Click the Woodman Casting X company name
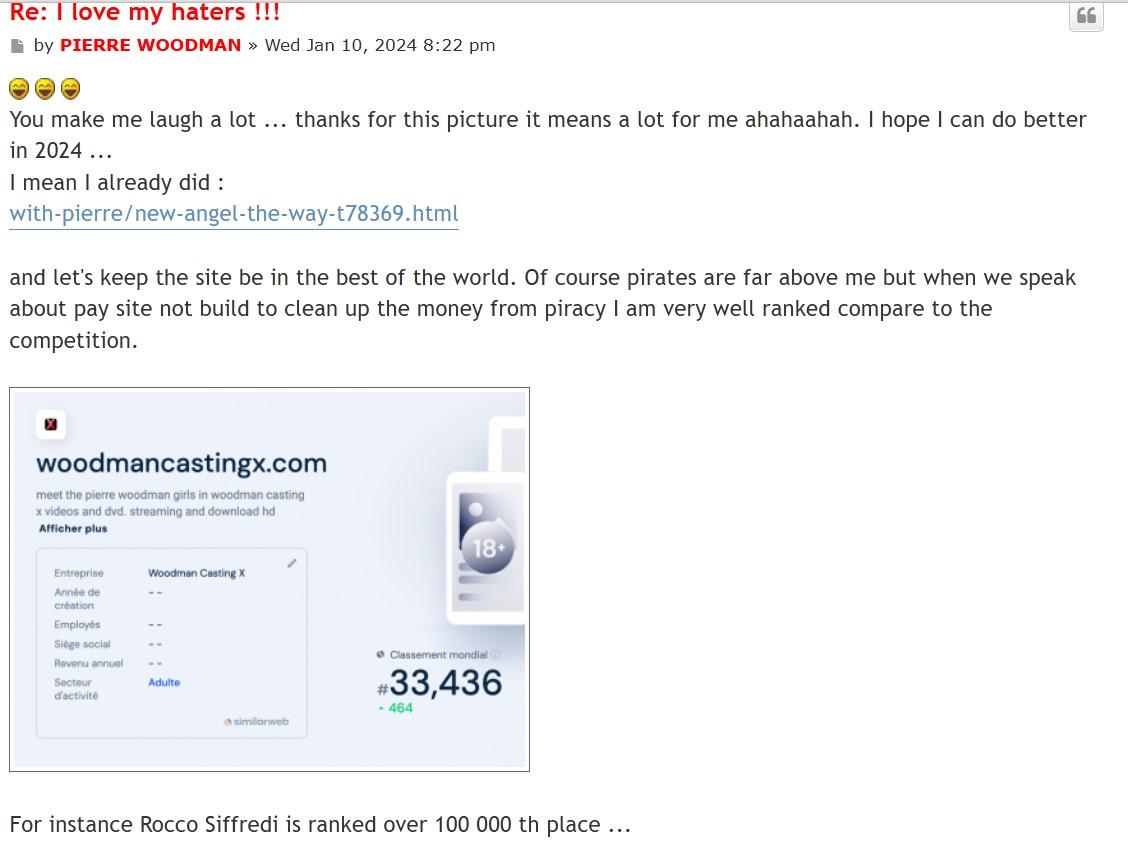The height and width of the screenshot is (843, 1128). (x=196, y=573)
